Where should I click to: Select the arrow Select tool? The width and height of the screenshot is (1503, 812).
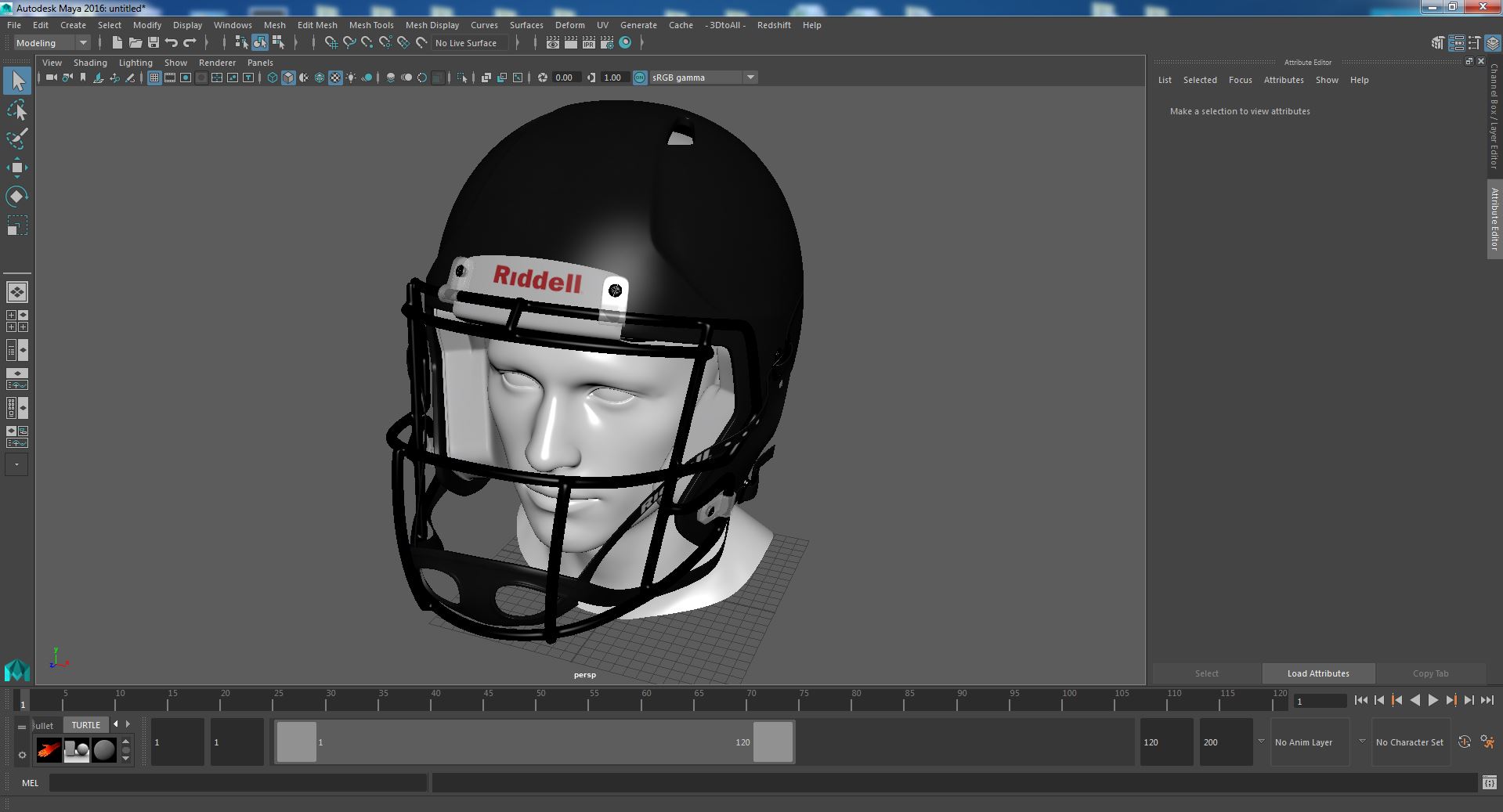(17, 81)
